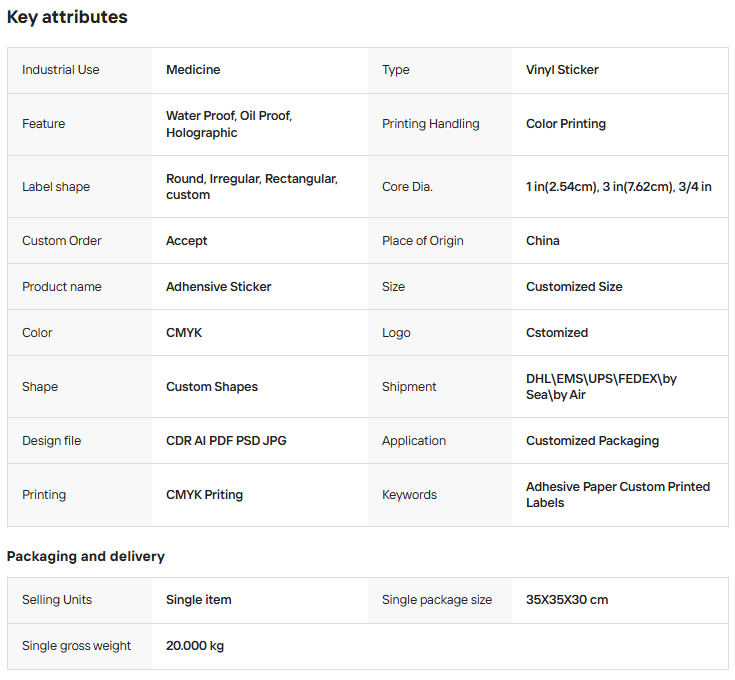Screen dimensions: 735x680
Task: Click the CMYK color value
Action: (184, 333)
